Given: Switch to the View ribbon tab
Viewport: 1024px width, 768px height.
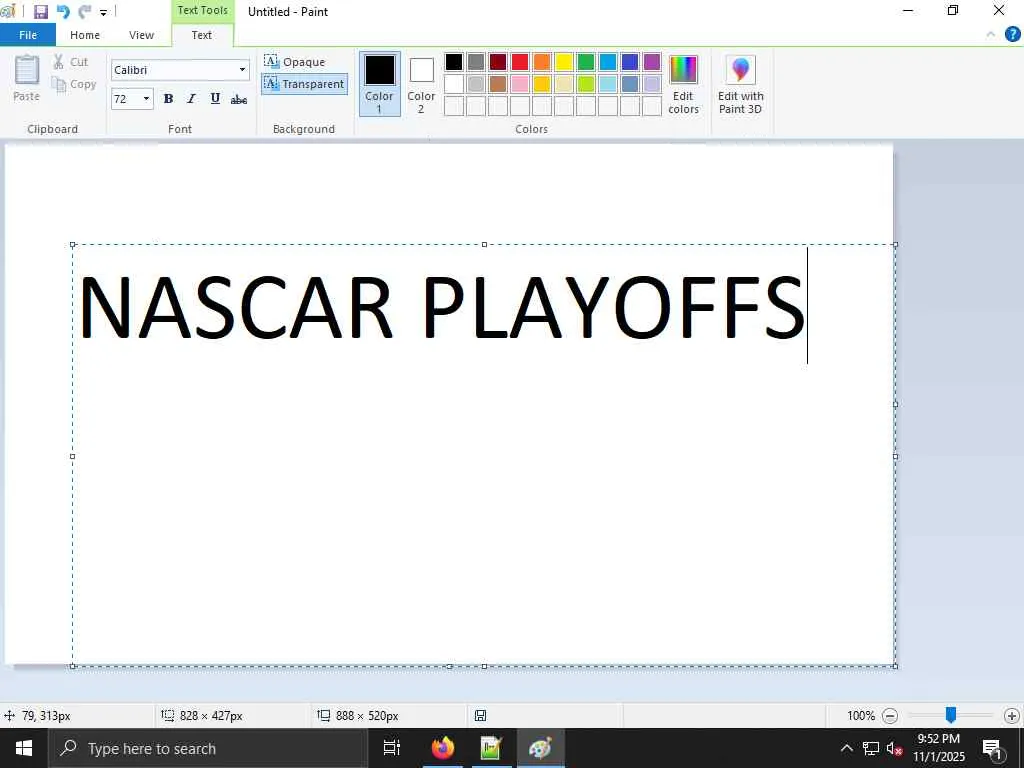Looking at the screenshot, I should (141, 35).
